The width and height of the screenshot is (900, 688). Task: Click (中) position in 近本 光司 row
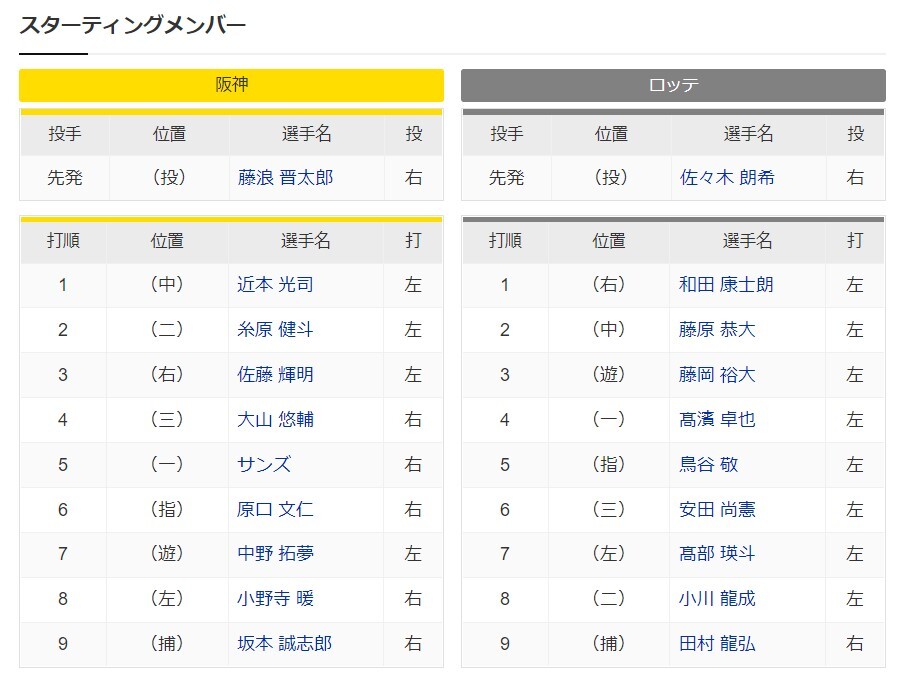pos(167,285)
